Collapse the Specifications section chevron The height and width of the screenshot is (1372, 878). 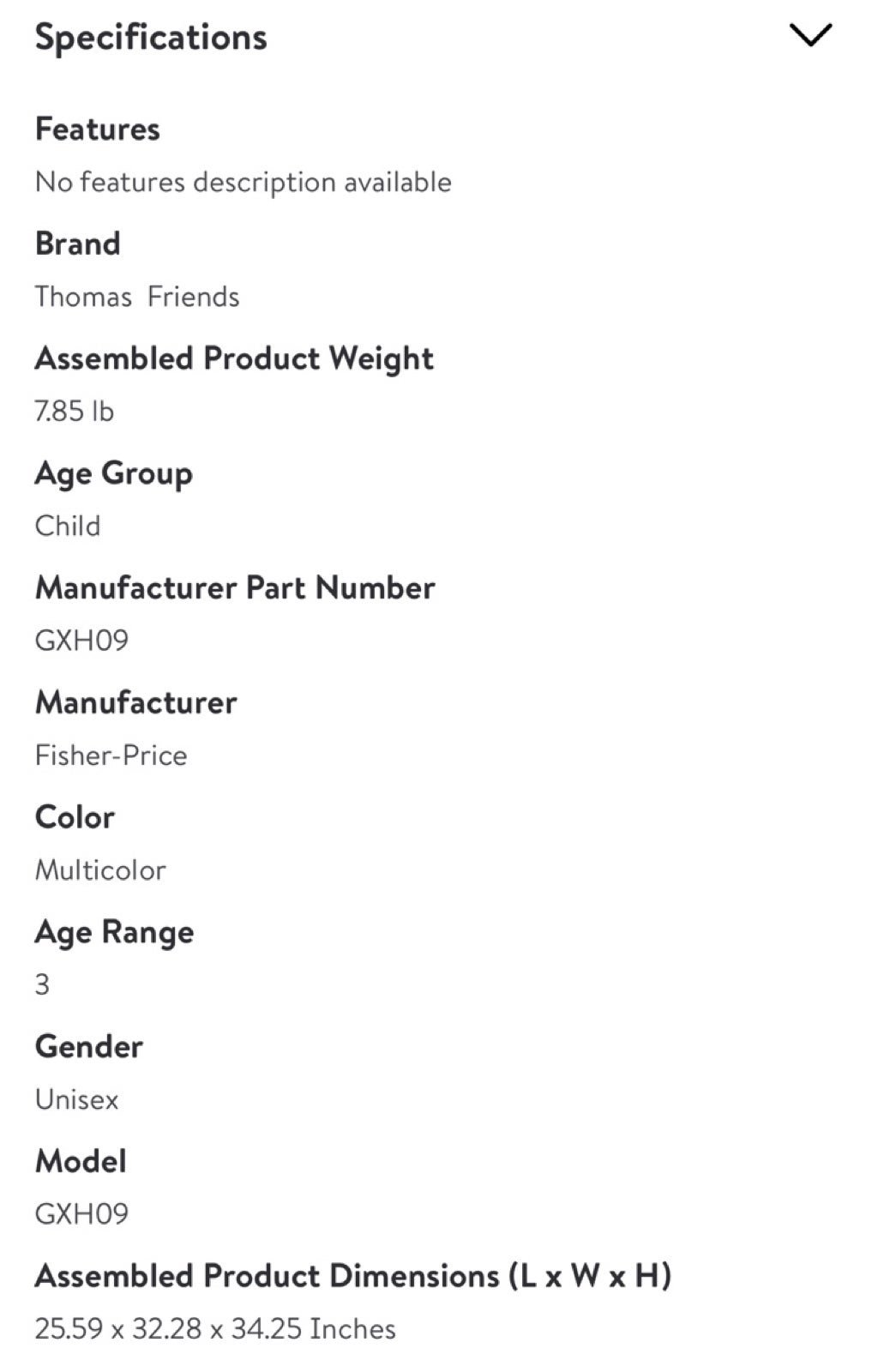pyautogui.click(x=810, y=35)
